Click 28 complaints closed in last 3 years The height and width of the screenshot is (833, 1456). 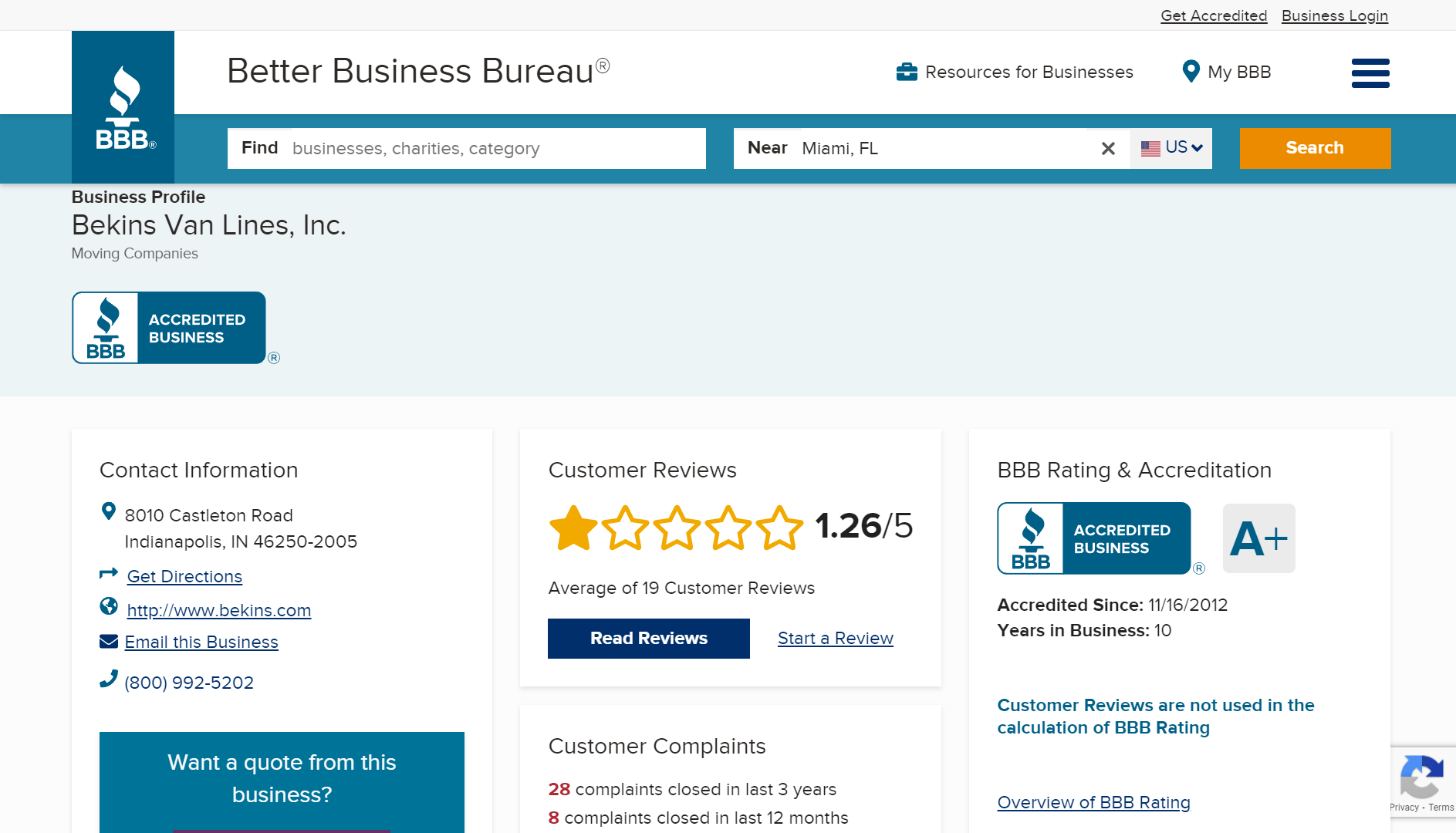pos(692,790)
